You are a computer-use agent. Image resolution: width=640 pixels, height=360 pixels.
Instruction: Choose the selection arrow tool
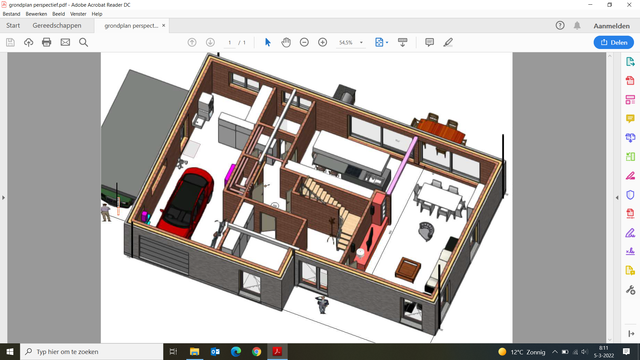point(268,42)
